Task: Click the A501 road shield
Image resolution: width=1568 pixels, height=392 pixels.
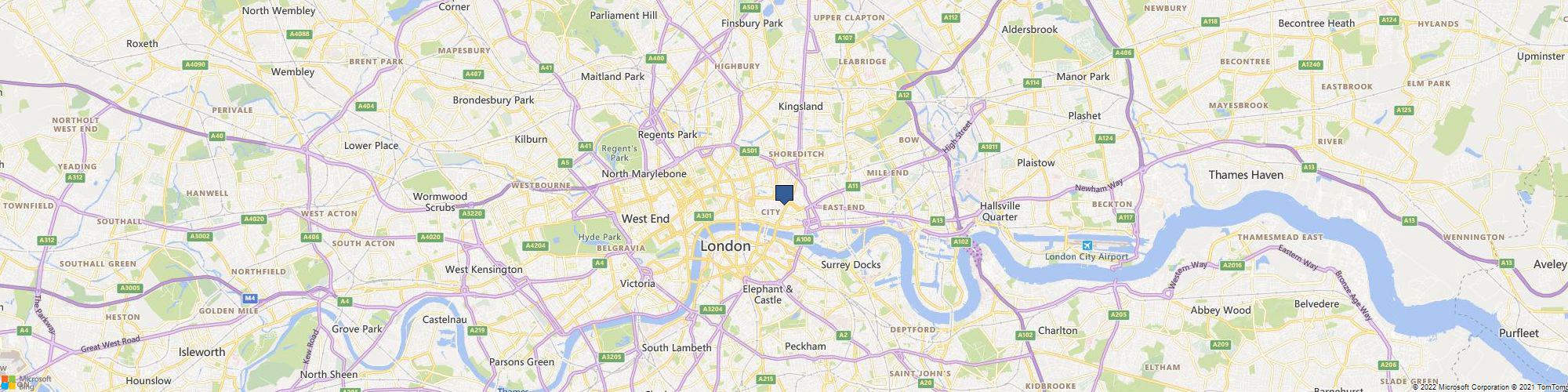Action: [x=750, y=151]
